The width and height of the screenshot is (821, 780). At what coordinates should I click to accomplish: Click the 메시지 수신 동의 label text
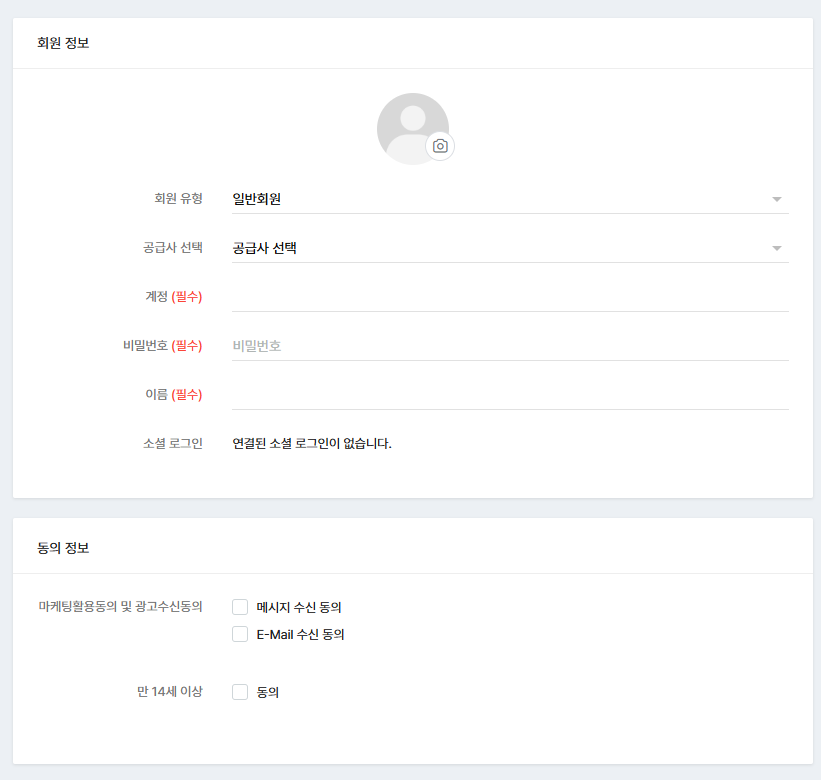tap(300, 607)
